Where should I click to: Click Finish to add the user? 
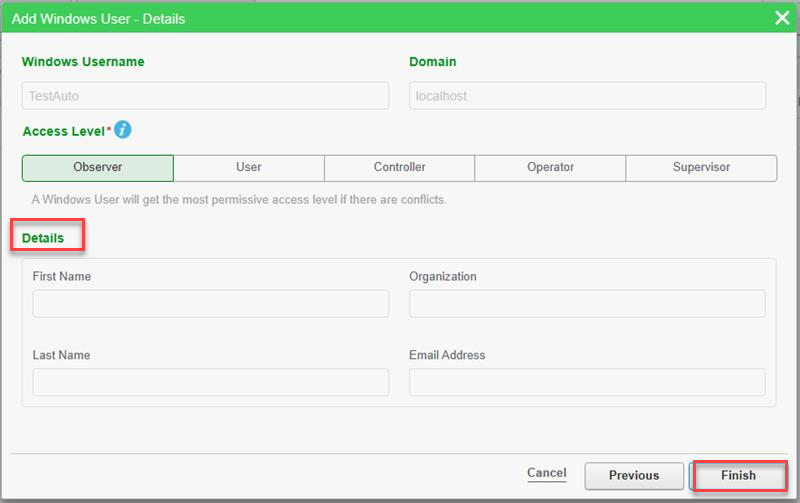coord(739,475)
